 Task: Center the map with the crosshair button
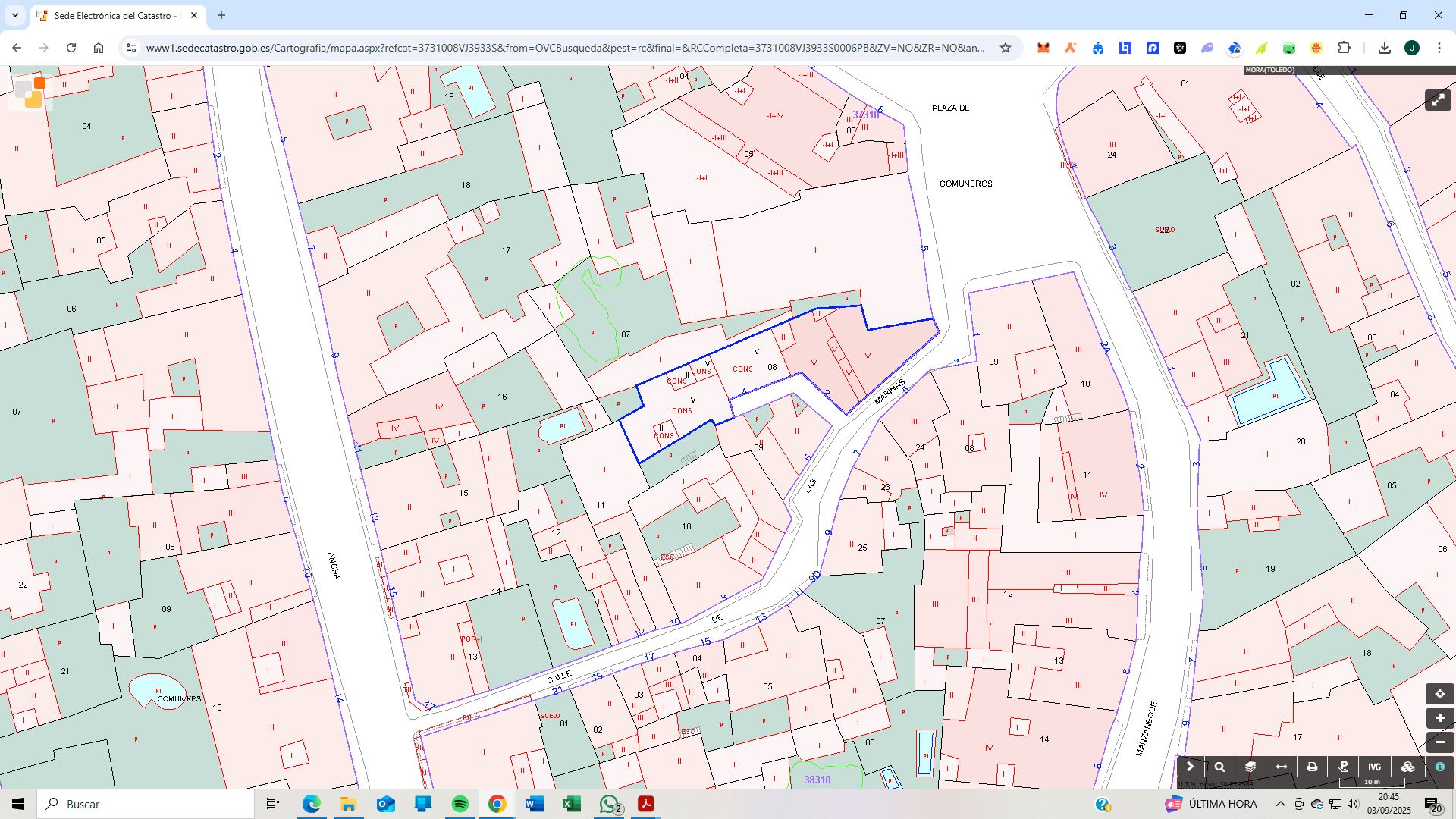(1439, 694)
